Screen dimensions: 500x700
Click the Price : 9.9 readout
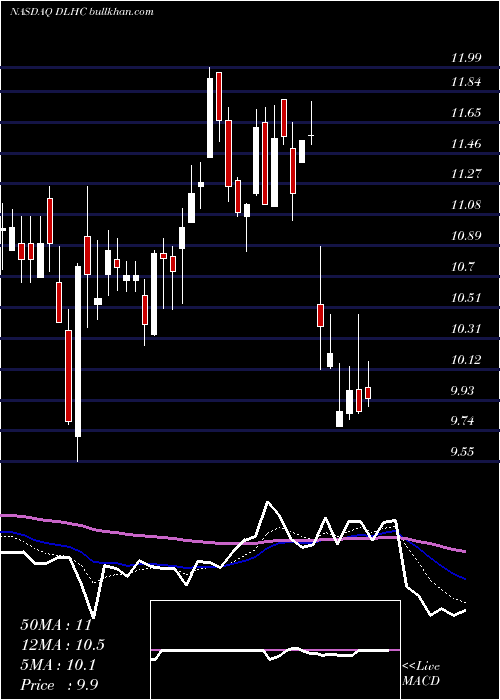59,685
